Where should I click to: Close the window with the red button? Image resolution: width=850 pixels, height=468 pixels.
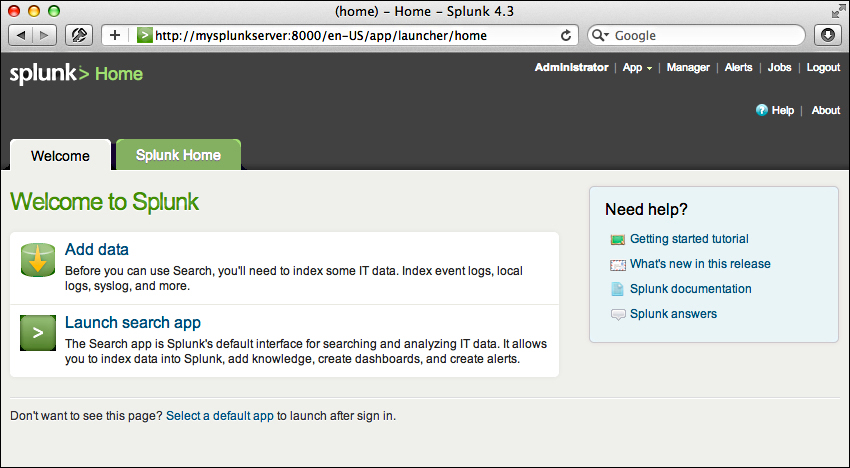14,11
